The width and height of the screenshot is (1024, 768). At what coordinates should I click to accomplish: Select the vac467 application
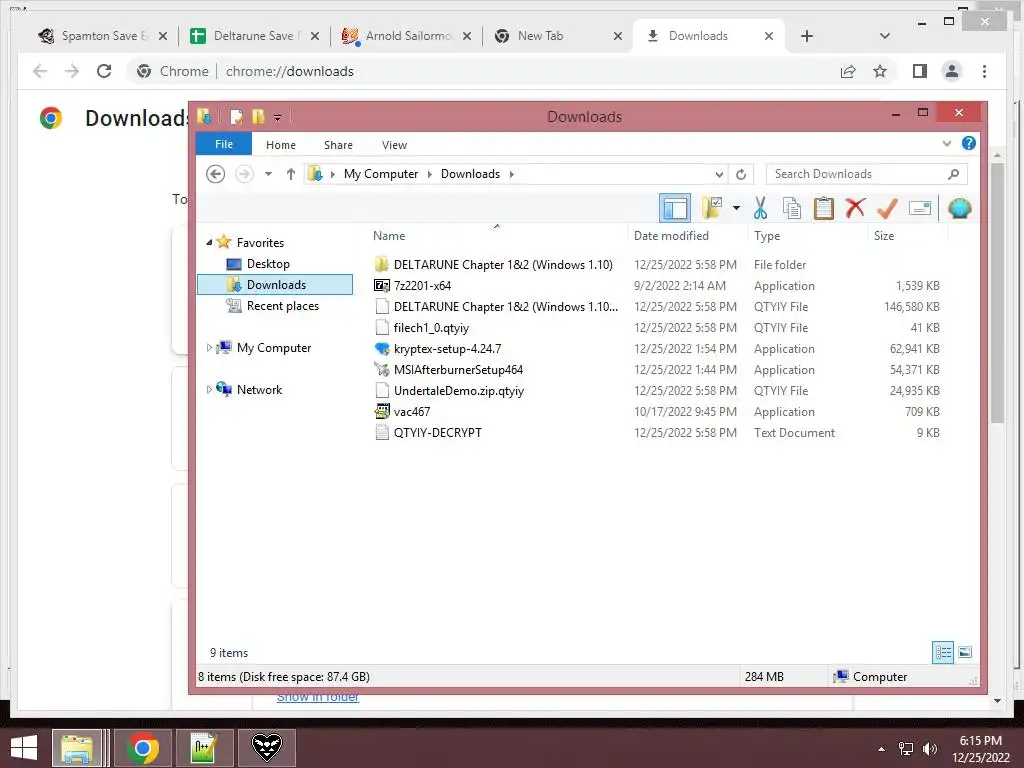[x=411, y=411]
